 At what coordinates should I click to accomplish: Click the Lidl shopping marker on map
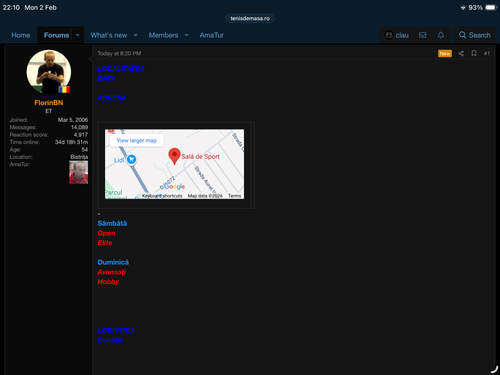131,159
